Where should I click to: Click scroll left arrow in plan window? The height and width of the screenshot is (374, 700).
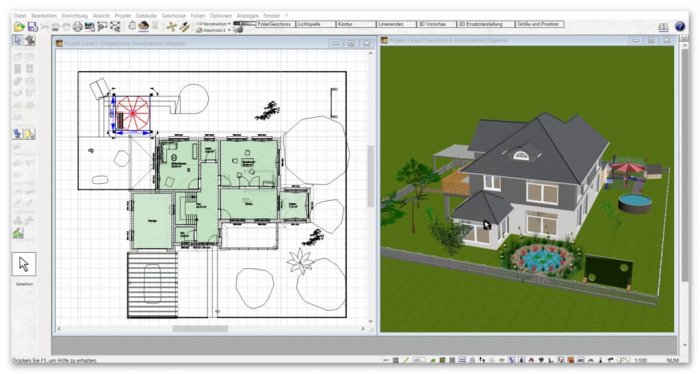point(59,328)
